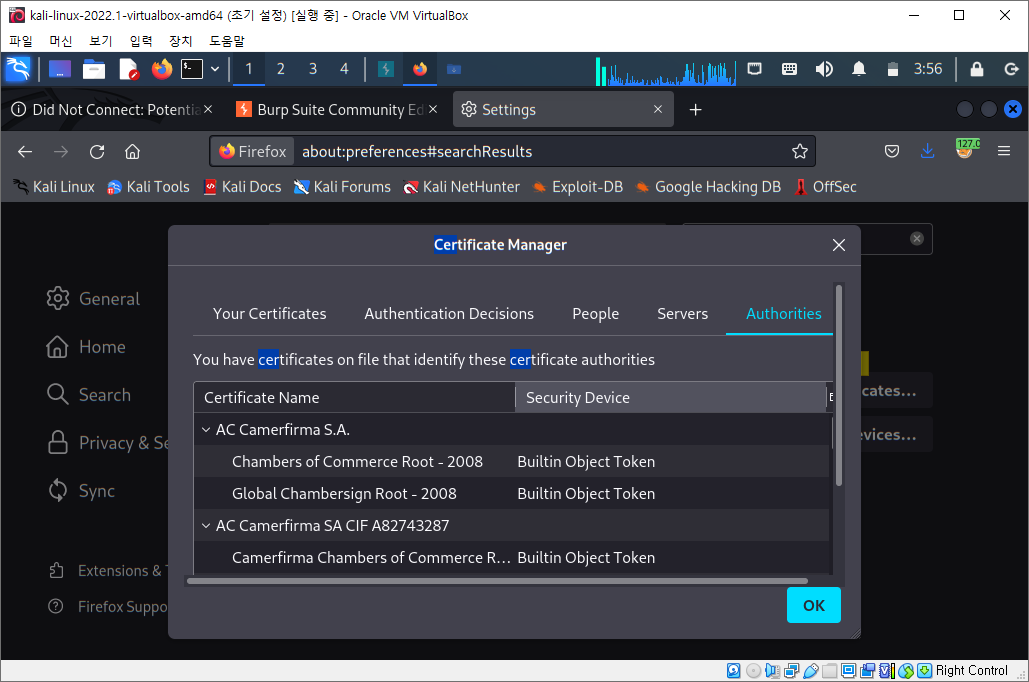Screen dimensions: 1029x682
Task: Launch the file manager from the panel
Action: (x=94, y=69)
